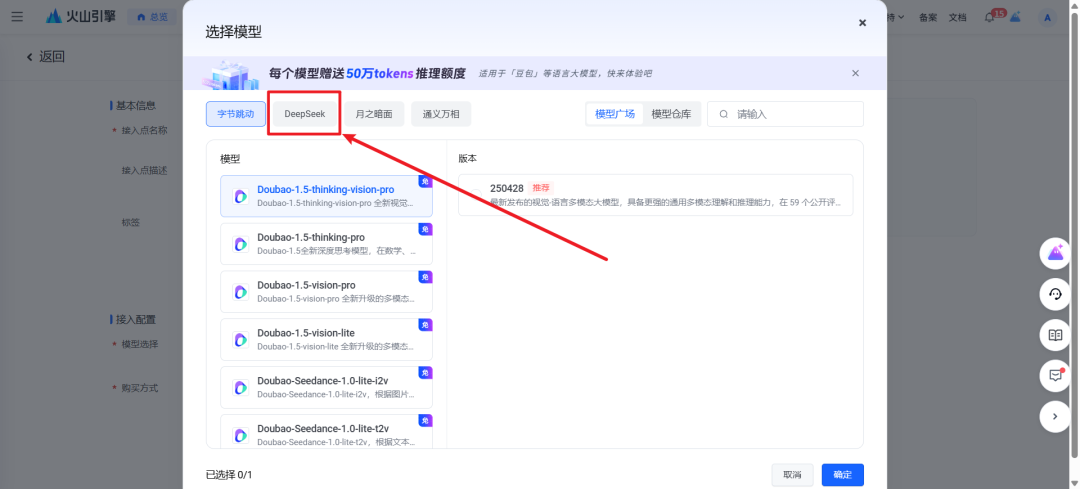Click the 免 badge on Doubao-Seedance-1.0-lite-i2v card
This screenshot has height=489, width=1080.
(426, 373)
